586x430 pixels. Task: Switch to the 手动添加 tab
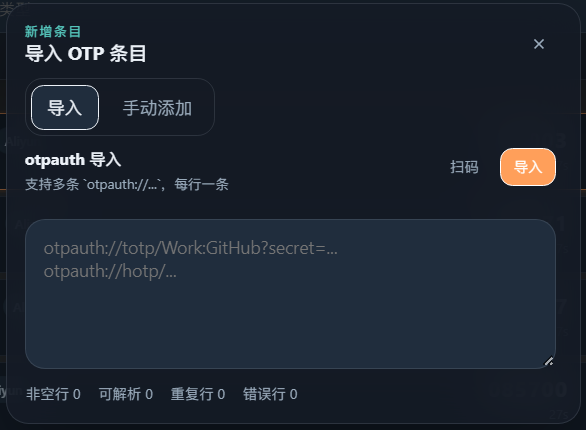157,108
